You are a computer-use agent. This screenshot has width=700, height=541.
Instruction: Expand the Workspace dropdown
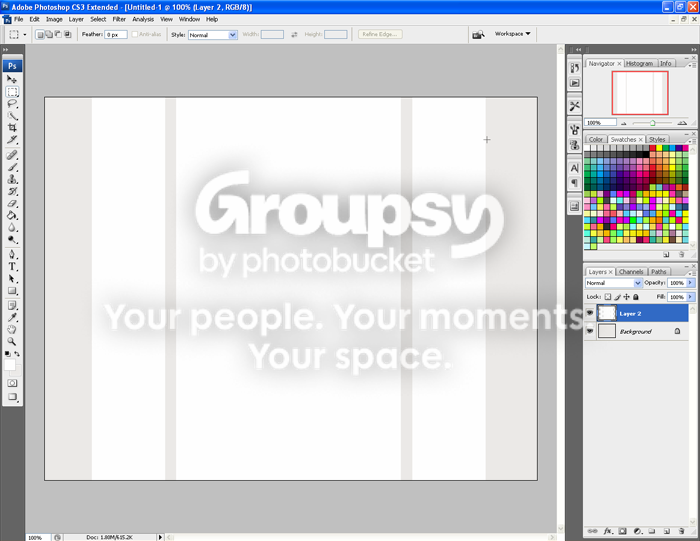512,34
